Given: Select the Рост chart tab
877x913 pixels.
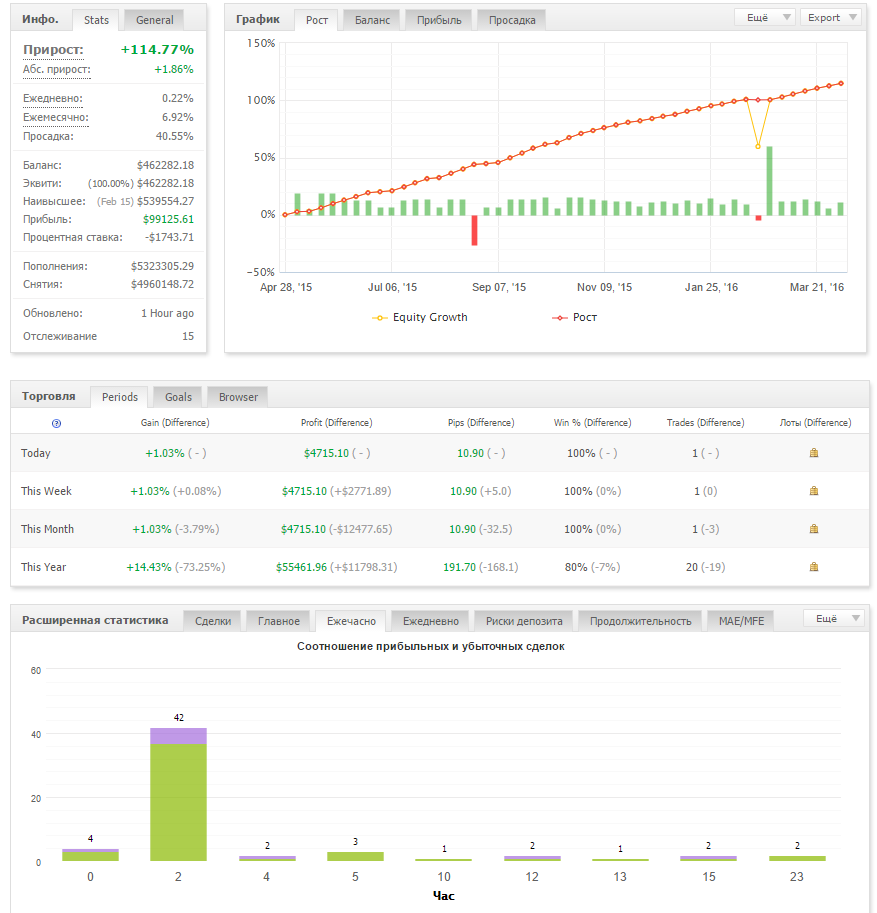Looking at the screenshot, I should (317, 20).
